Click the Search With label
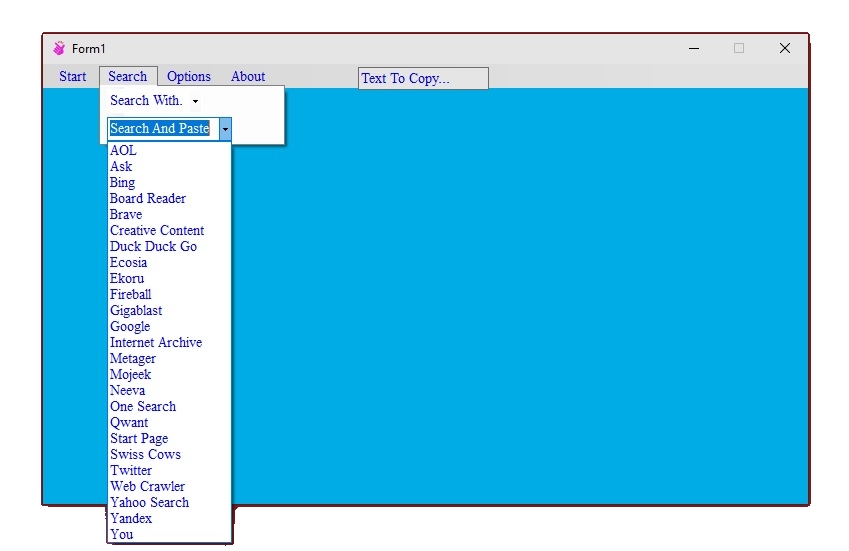 tap(146, 101)
